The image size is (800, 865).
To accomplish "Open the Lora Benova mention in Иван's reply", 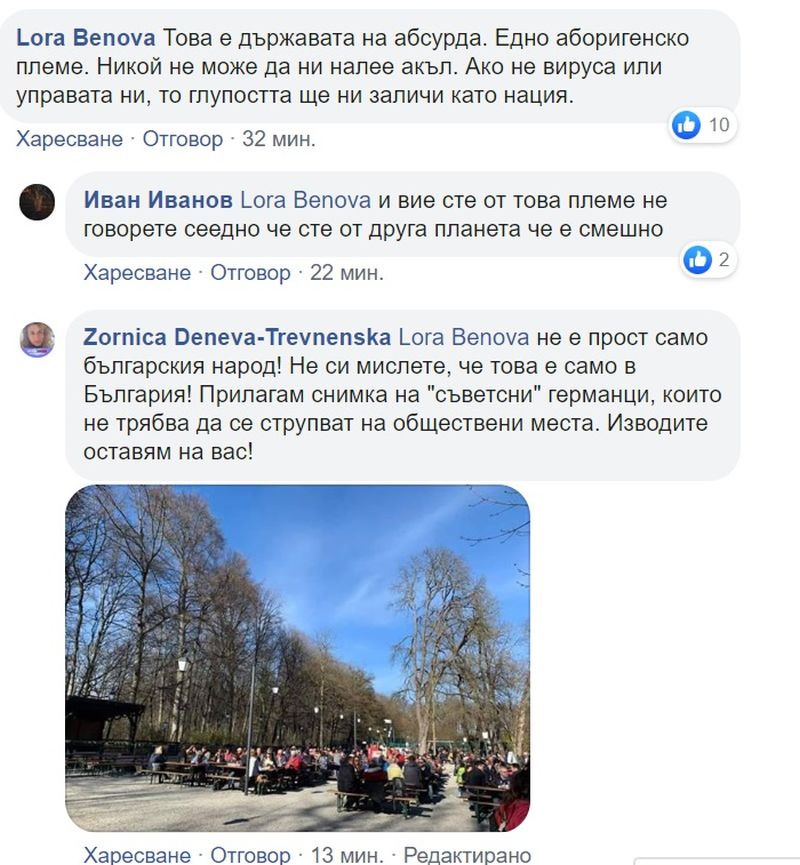I will 305,200.
